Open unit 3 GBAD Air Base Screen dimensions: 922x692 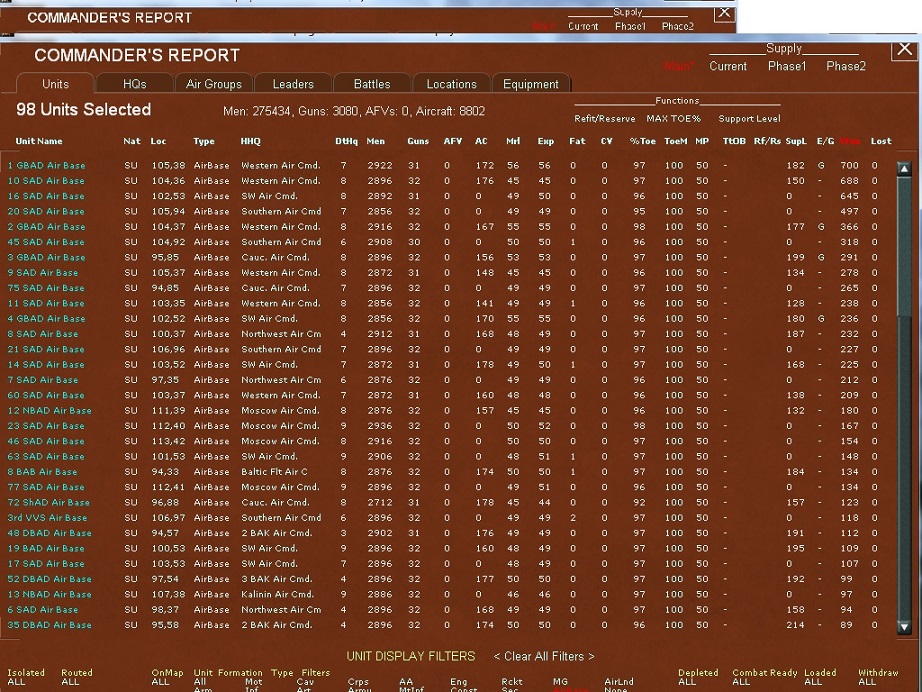[x=46, y=258]
